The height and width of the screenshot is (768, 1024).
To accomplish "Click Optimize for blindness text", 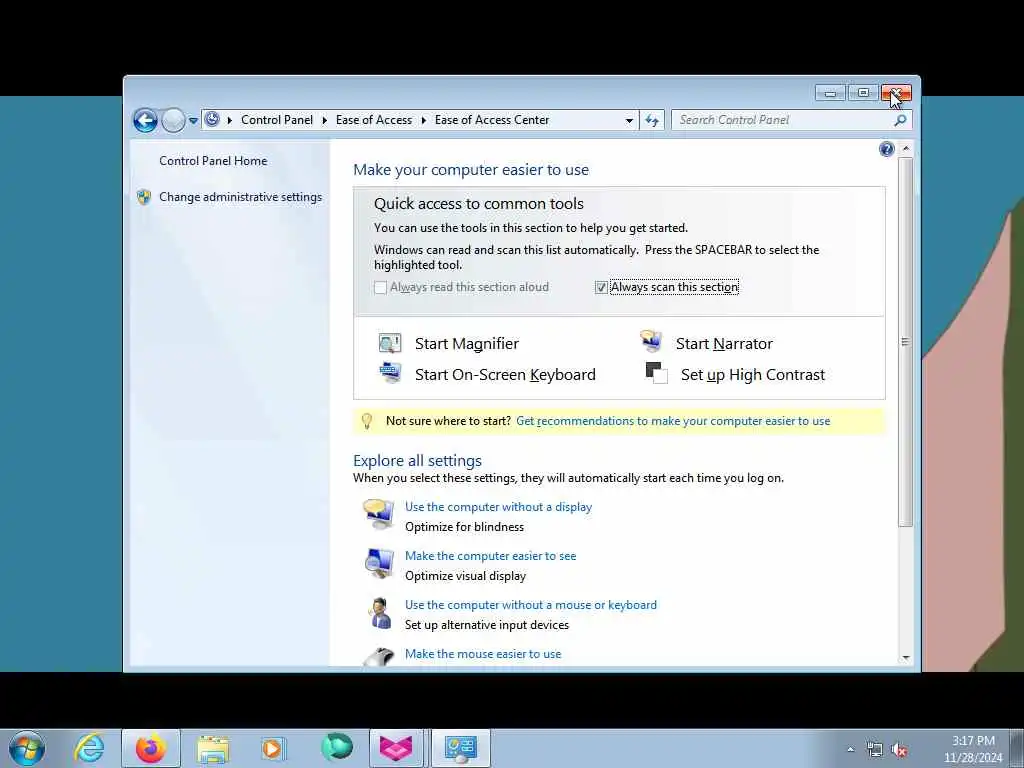I will 464,527.
